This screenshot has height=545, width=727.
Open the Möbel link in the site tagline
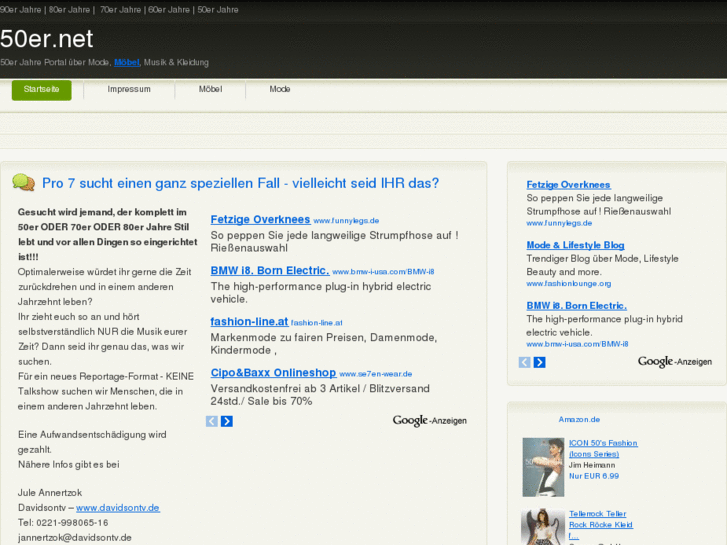click(x=126, y=62)
